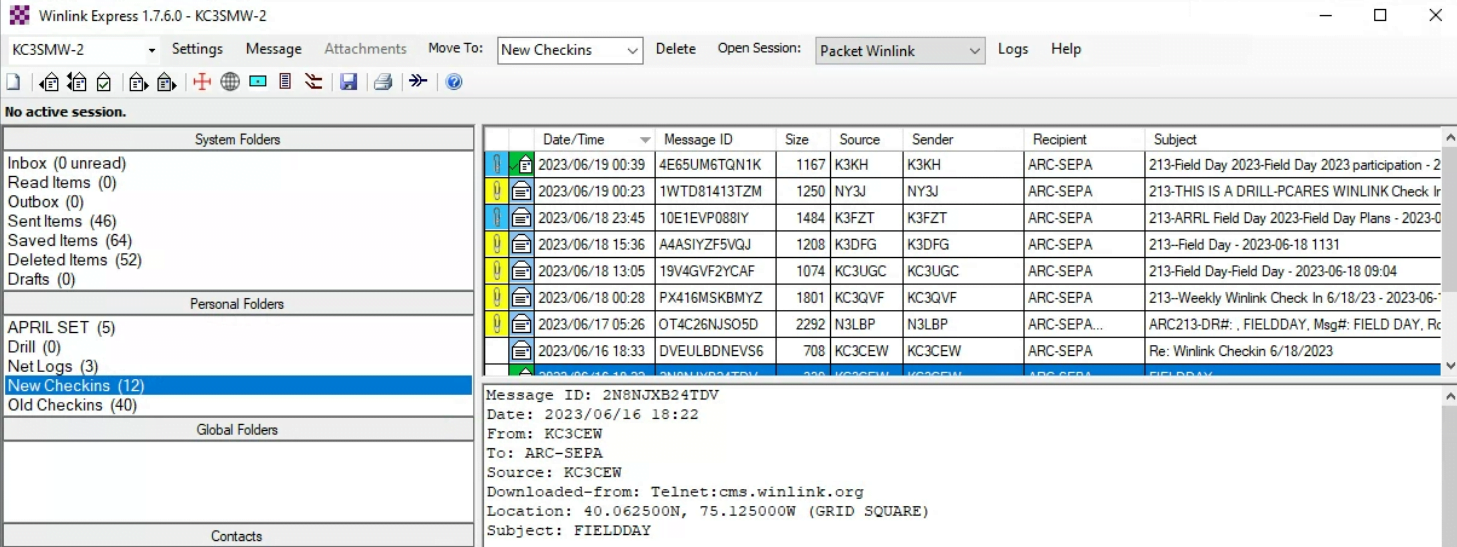Screen dimensions: 1457x547
Task: Click the blue floppy disk save icon
Action: [x=348, y=82]
